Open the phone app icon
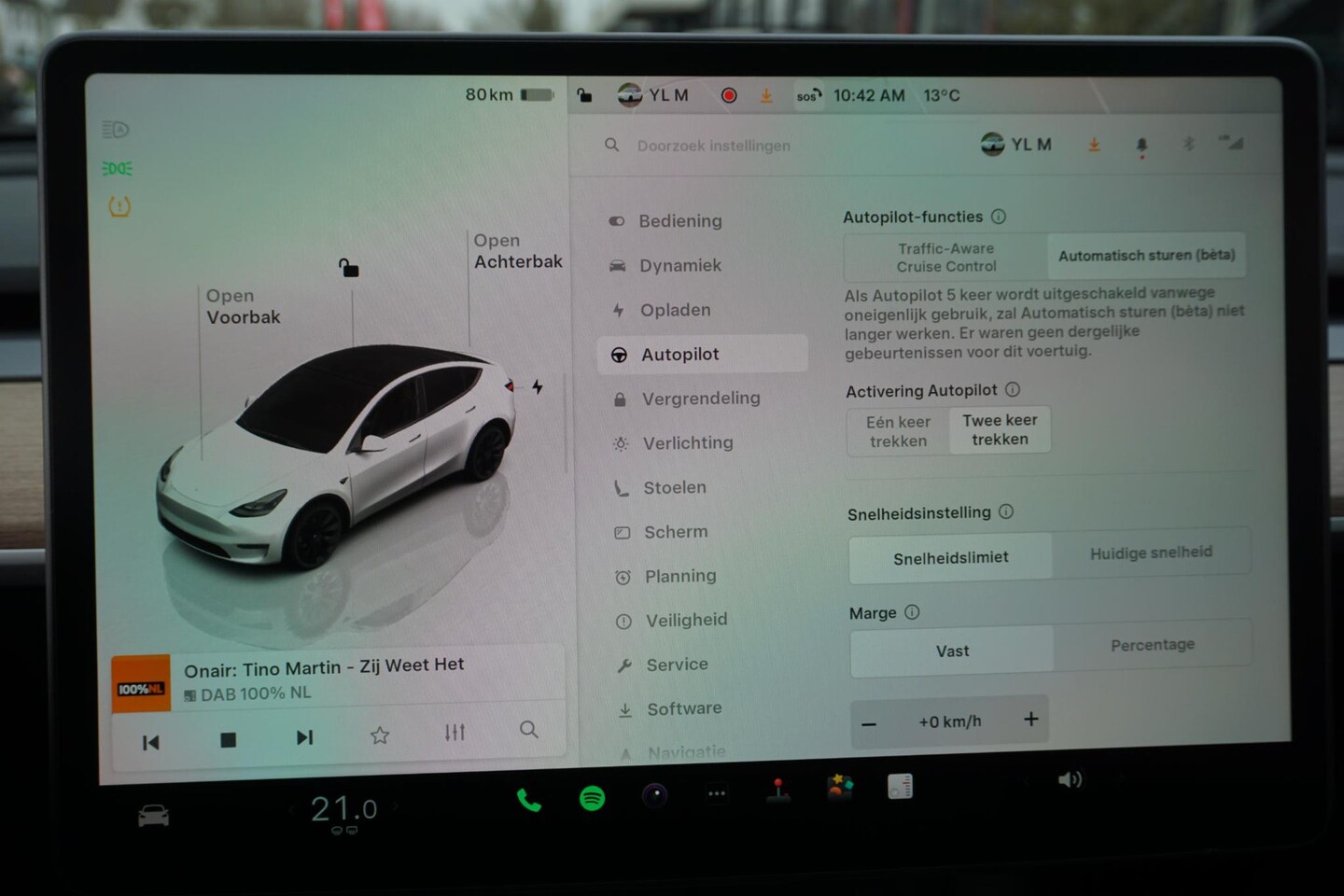Screen dimensions: 1344x896 (x=528, y=800)
